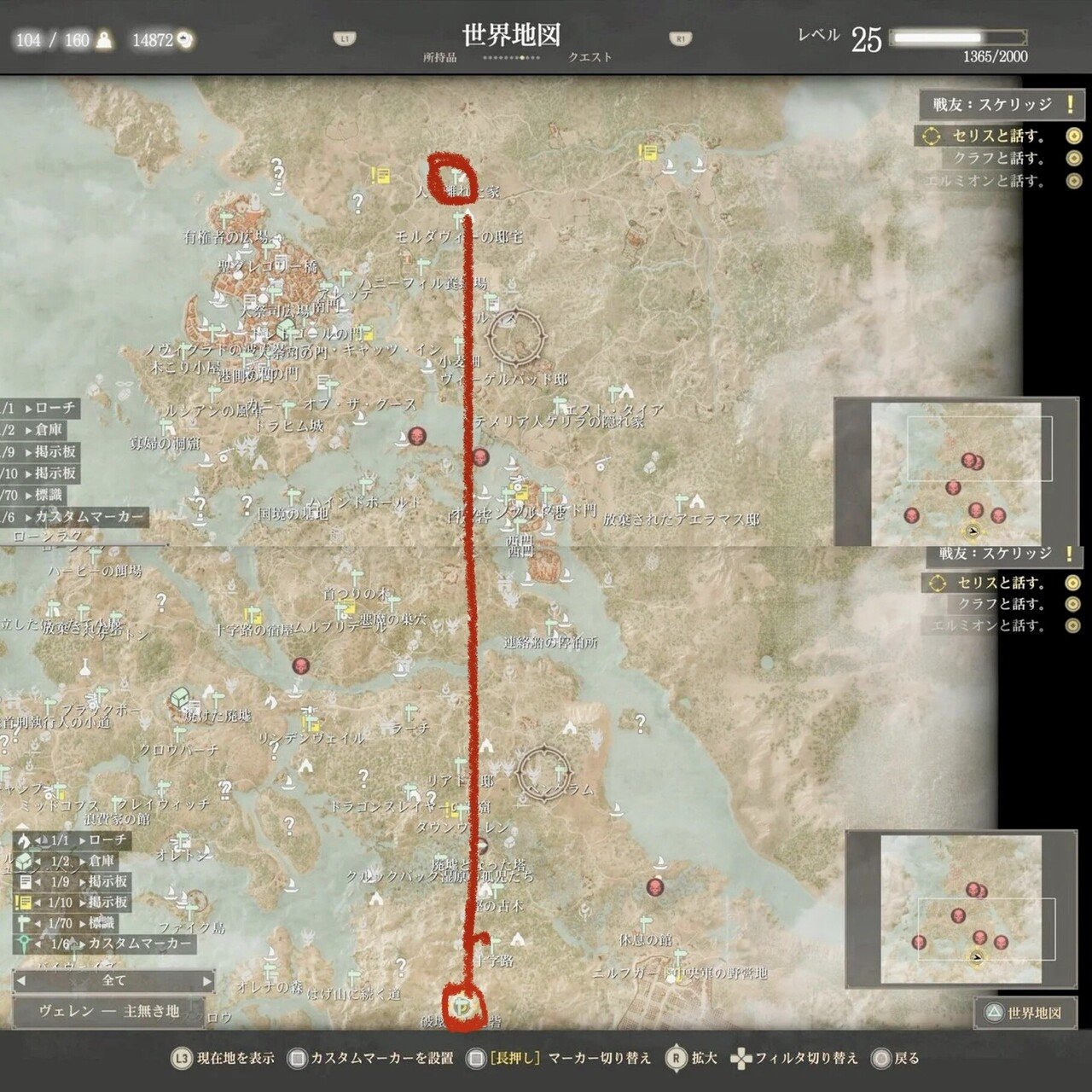Select the skull marker south of 十字路の宿屋
Viewport: 1092px width, 1092px height.
tap(300, 665)
